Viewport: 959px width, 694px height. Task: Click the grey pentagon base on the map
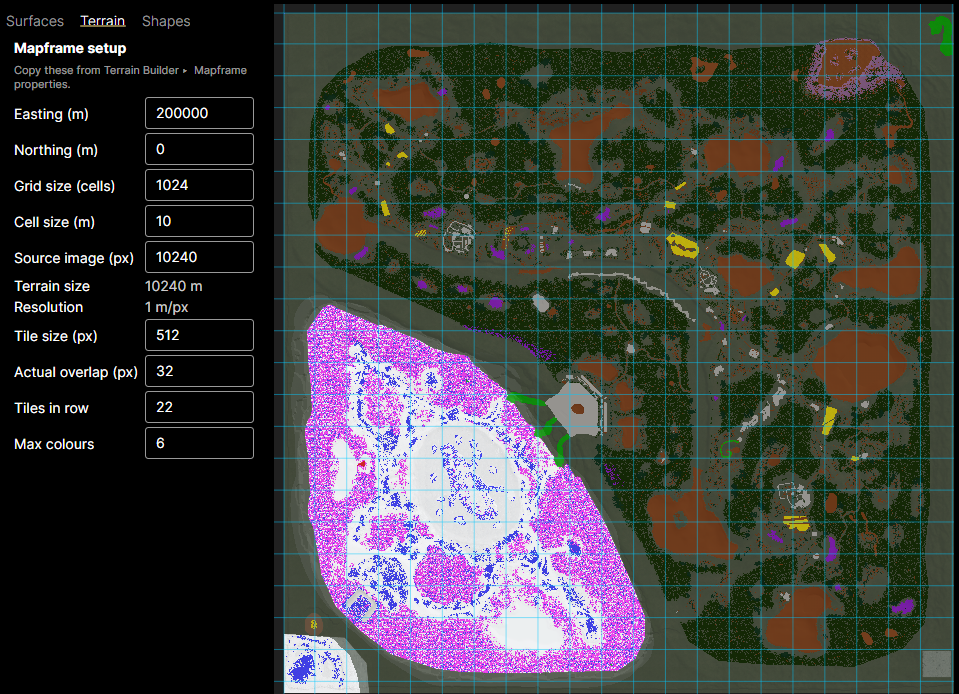click(x=575, y=408)
